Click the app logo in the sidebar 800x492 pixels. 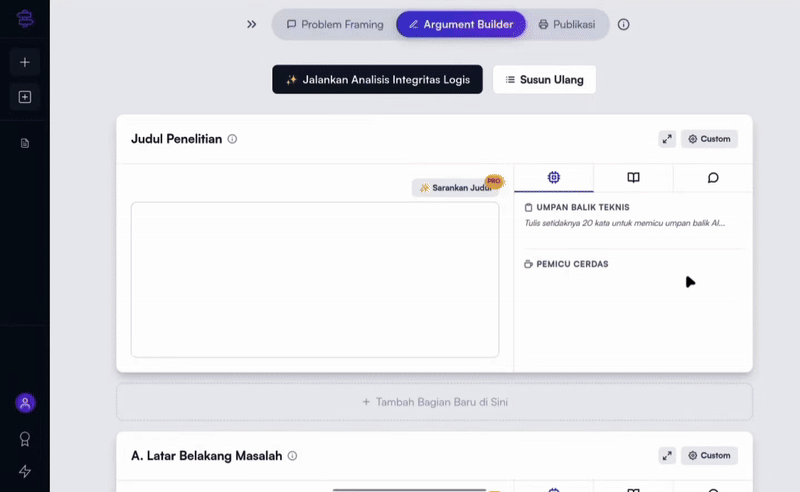(25, 17)
